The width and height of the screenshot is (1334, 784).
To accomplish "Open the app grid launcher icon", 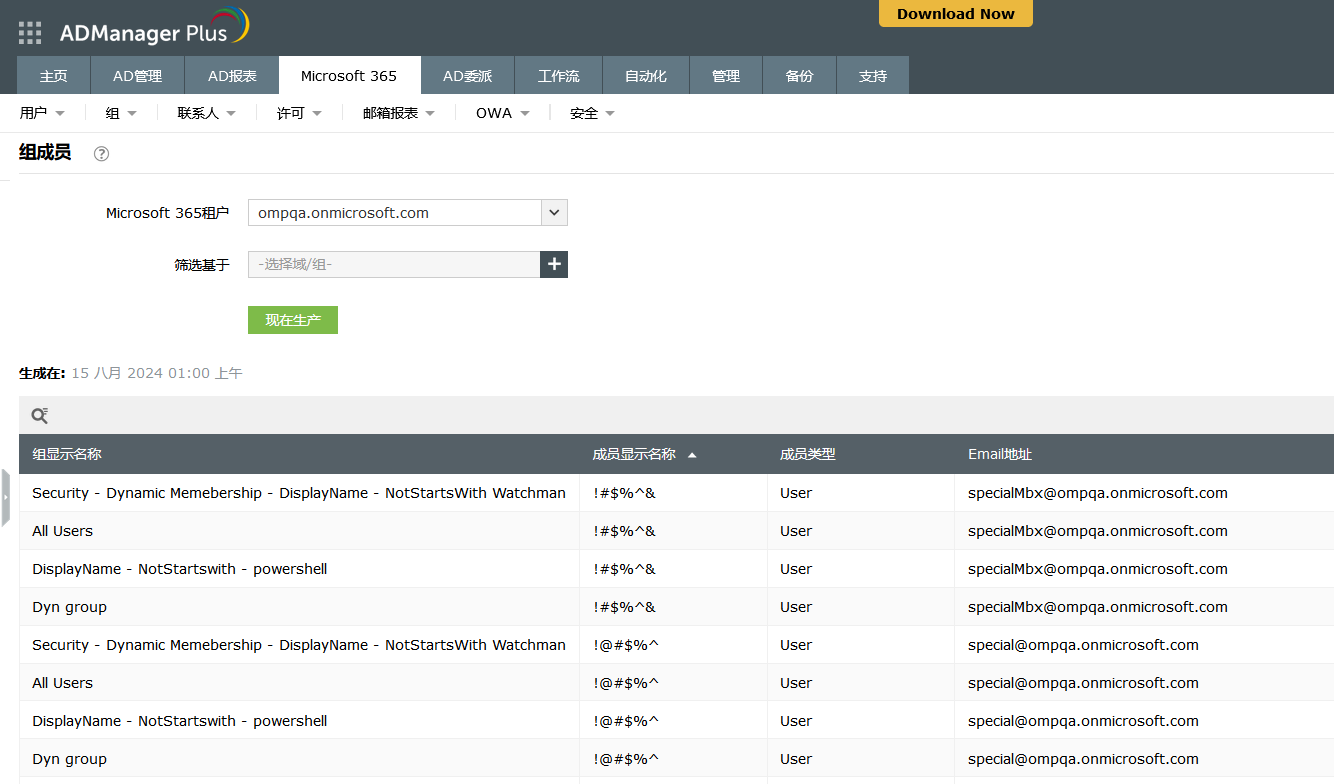I will pos(30,33).
